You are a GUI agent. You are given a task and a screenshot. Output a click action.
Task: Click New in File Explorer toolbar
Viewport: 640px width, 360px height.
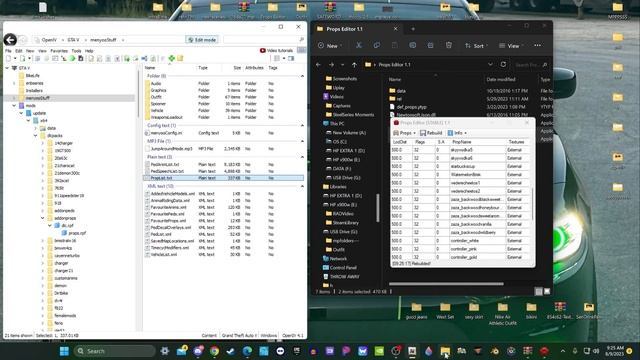330,46
